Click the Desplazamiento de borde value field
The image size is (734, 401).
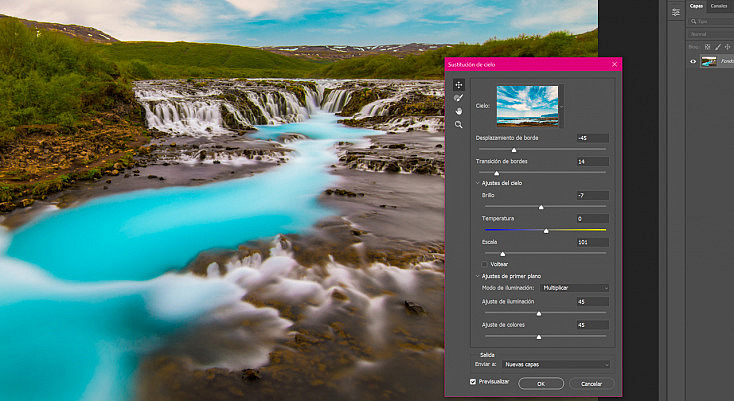[593, 138]
